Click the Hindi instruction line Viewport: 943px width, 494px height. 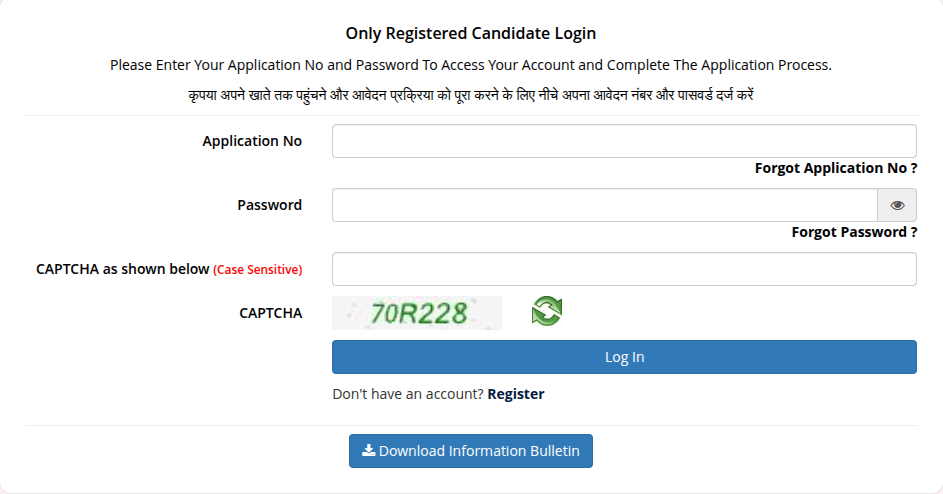tap(471, 93)
